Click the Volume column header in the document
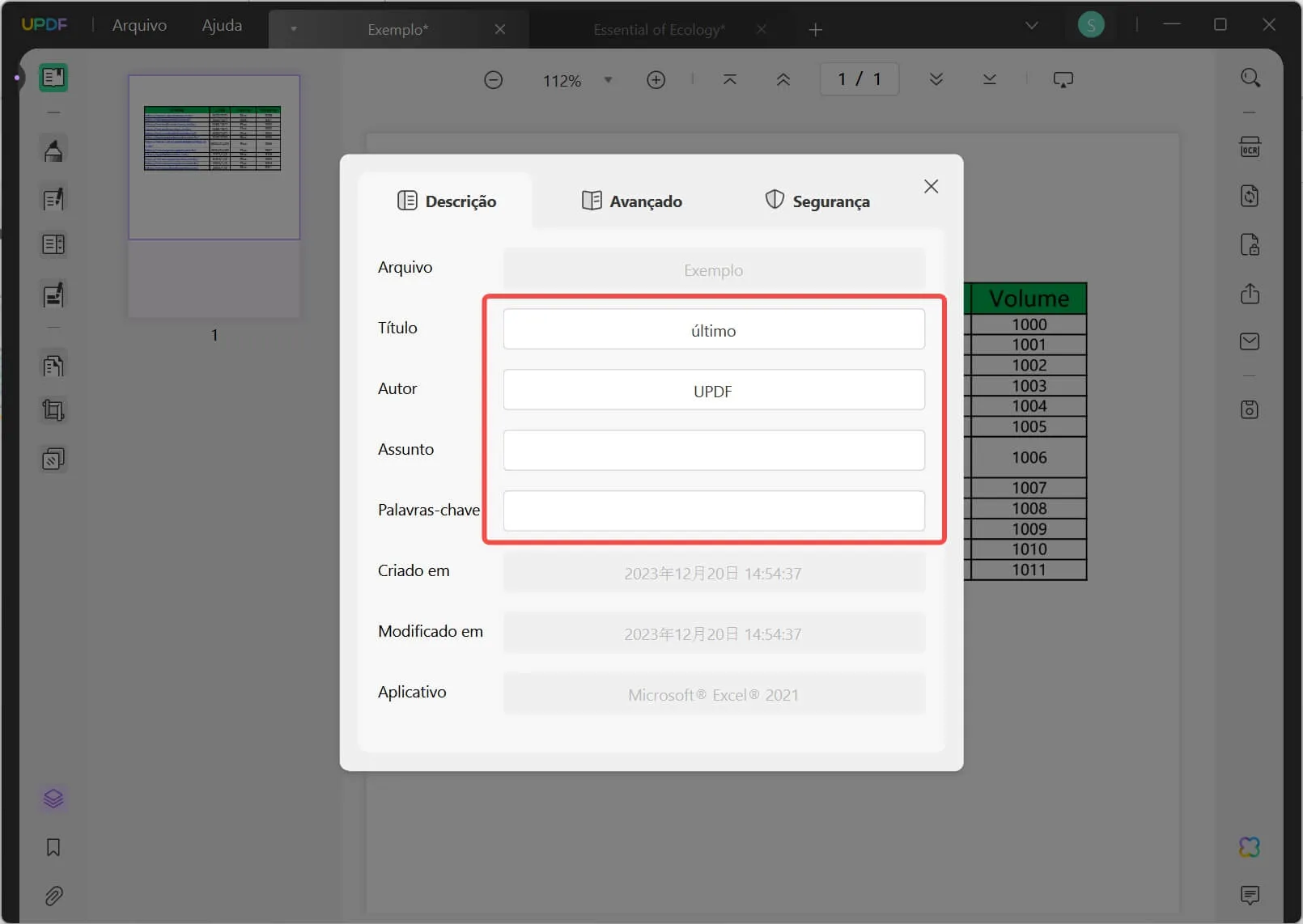The height and width of the screenshot is (924, 1303). click(1029, 299)
